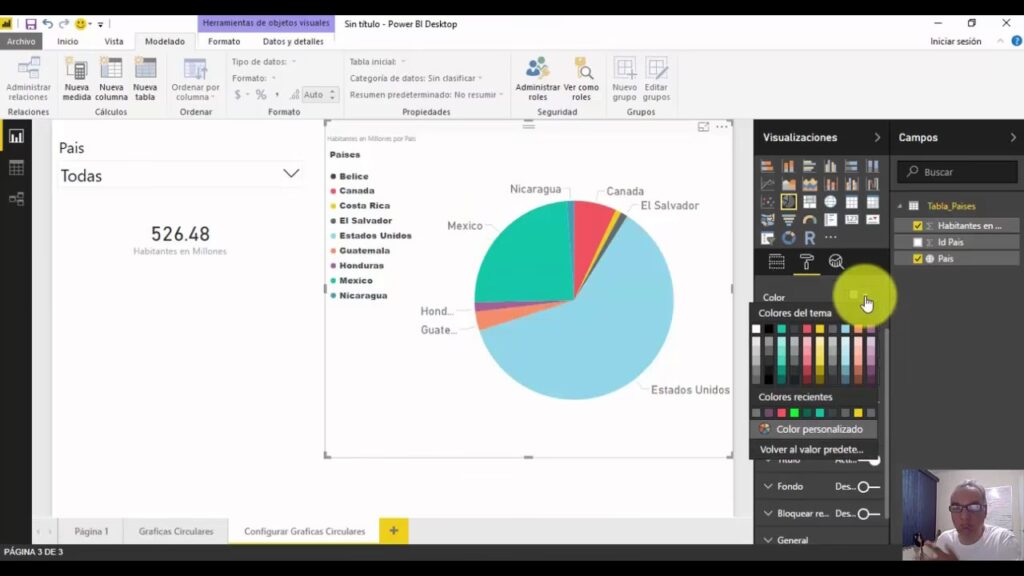Screen dimensions: 1024x576
Task: Switch to Graficas Circulares page tab
Action: click(176, 531)
